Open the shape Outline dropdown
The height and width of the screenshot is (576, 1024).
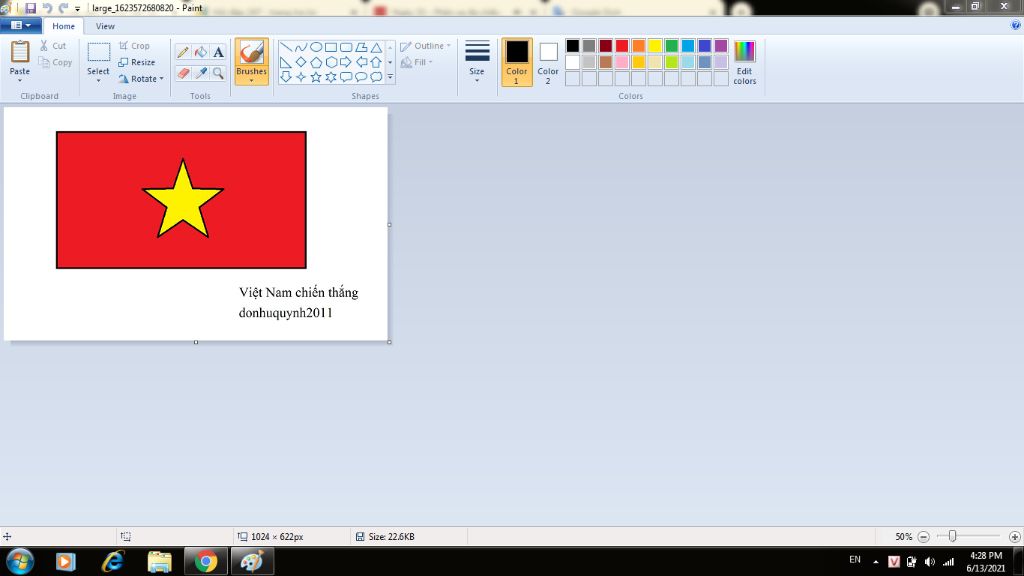(x=425, y=46)
